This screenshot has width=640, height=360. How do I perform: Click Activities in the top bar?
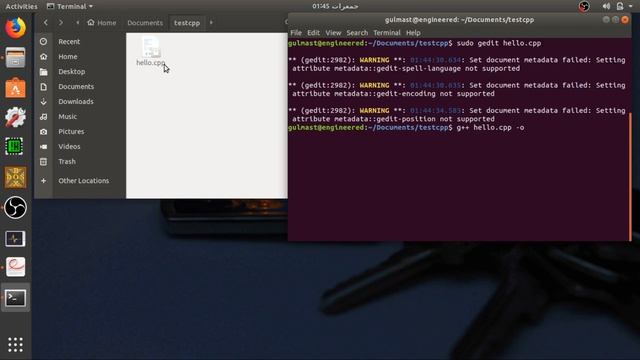(x=21, y=7)
